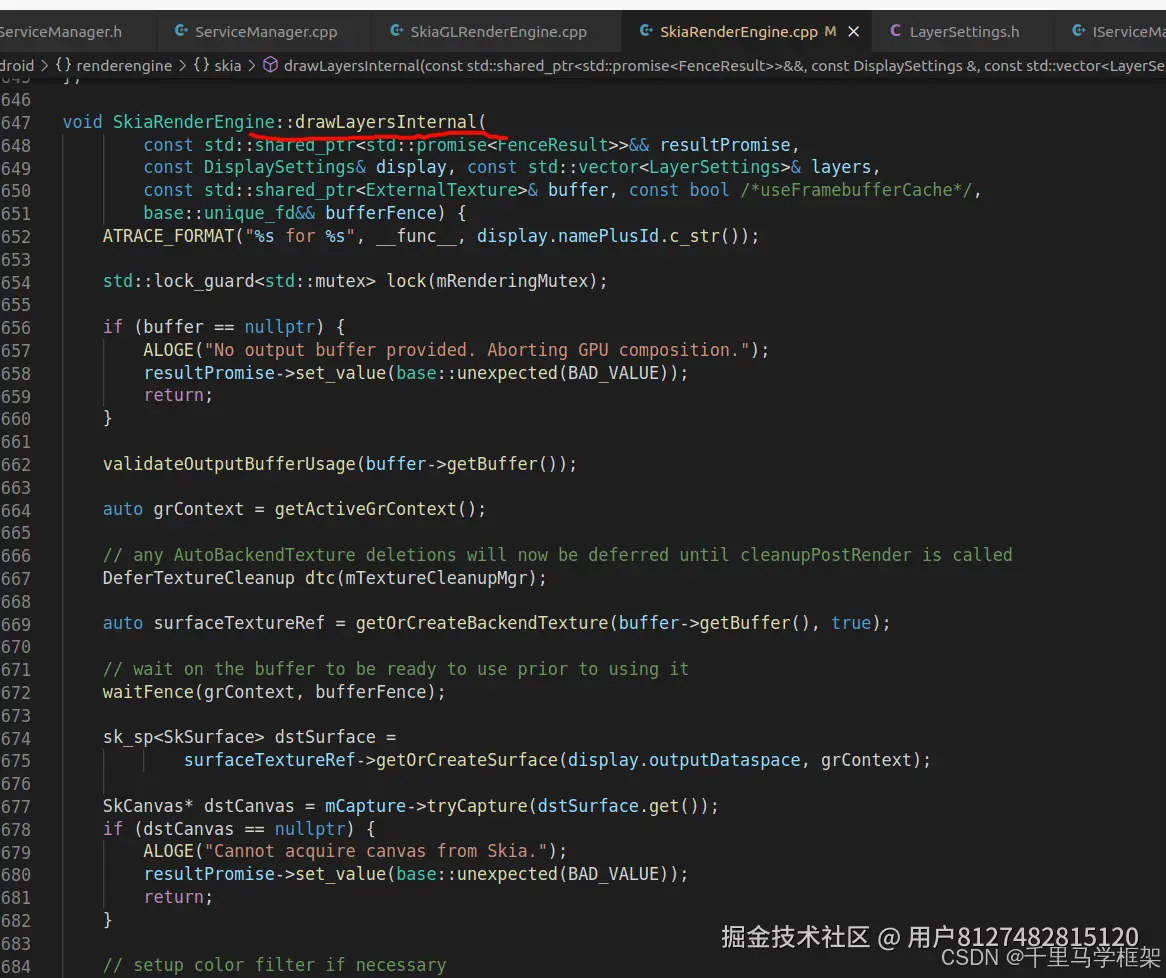Click DeferTextureCleanup on line 667
The width and height of the screenshot is (1166, 978).
click(x=199, y=578)
